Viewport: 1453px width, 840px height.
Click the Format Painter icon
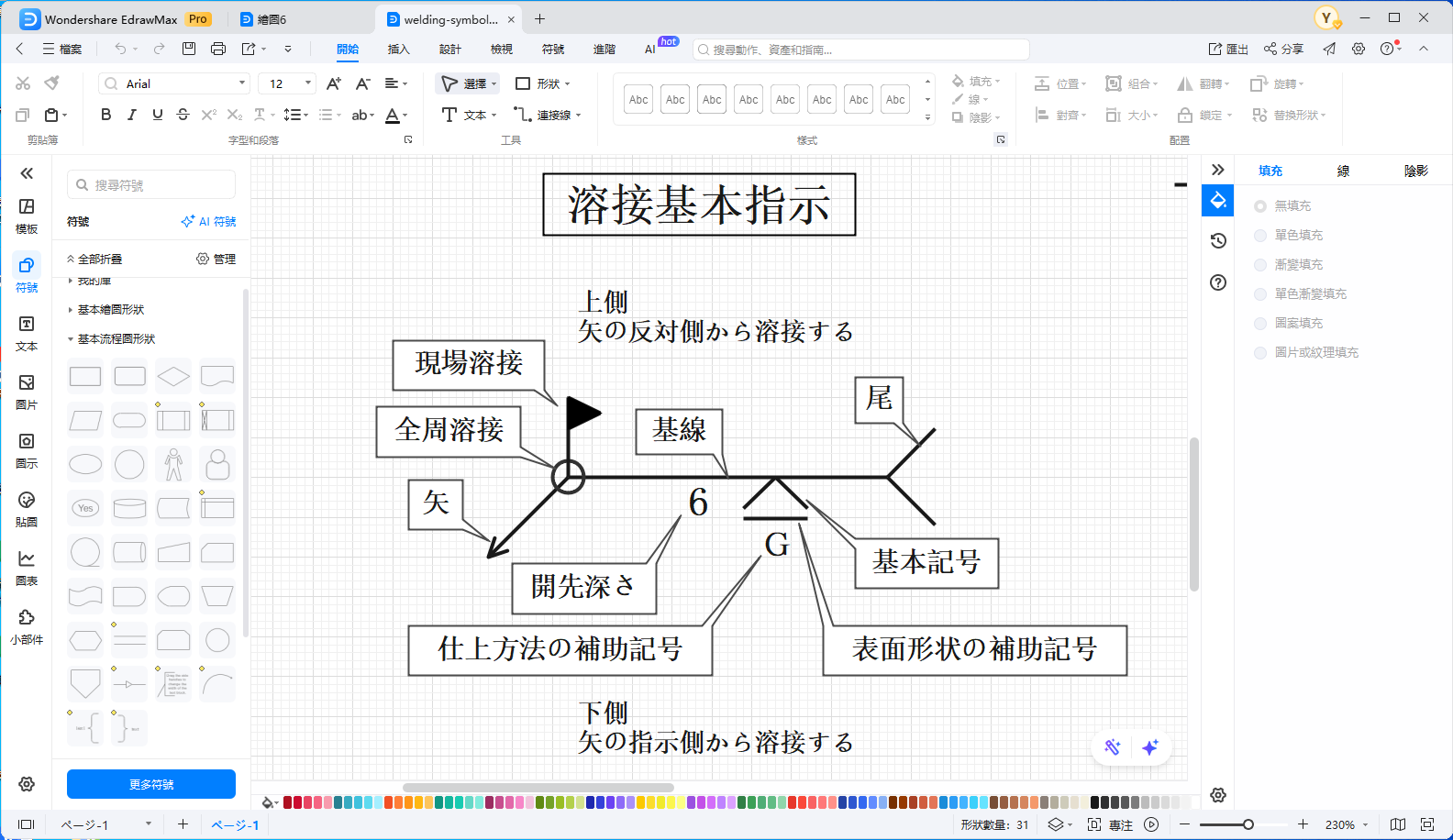[52, 83]
